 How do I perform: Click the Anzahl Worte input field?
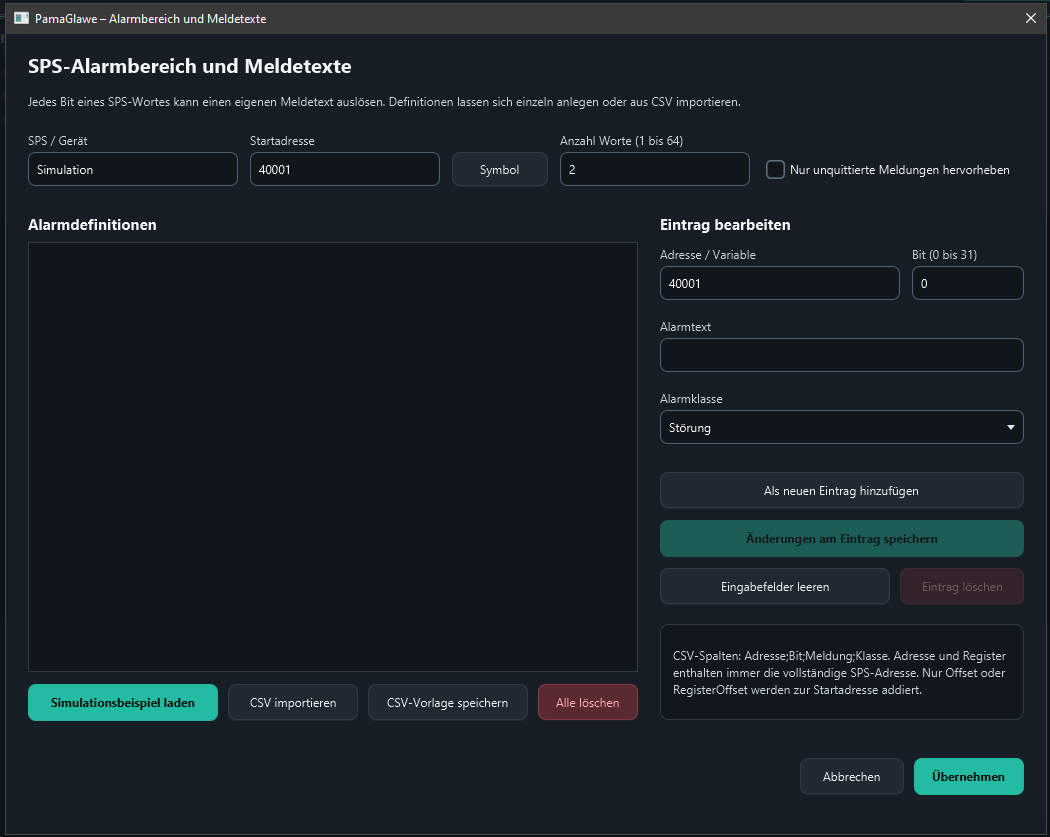[x=654, y=169]
